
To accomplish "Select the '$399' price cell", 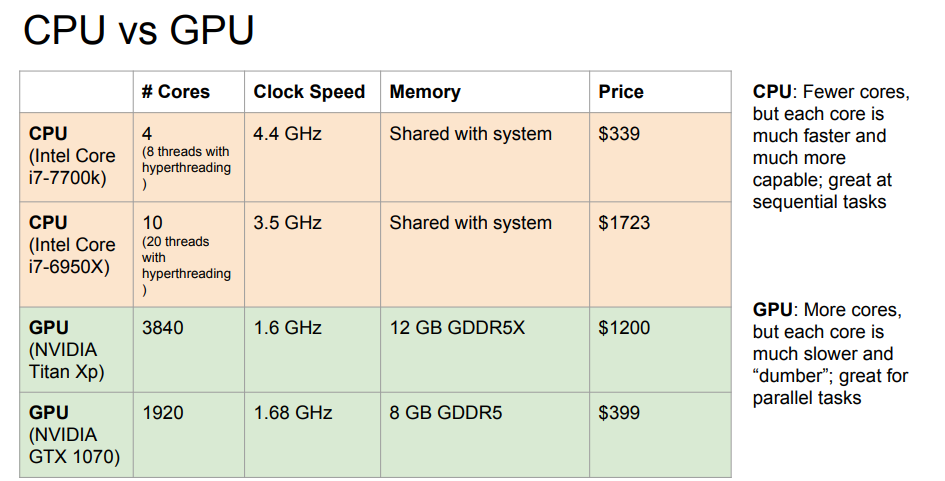I will [x=619, y=413].
